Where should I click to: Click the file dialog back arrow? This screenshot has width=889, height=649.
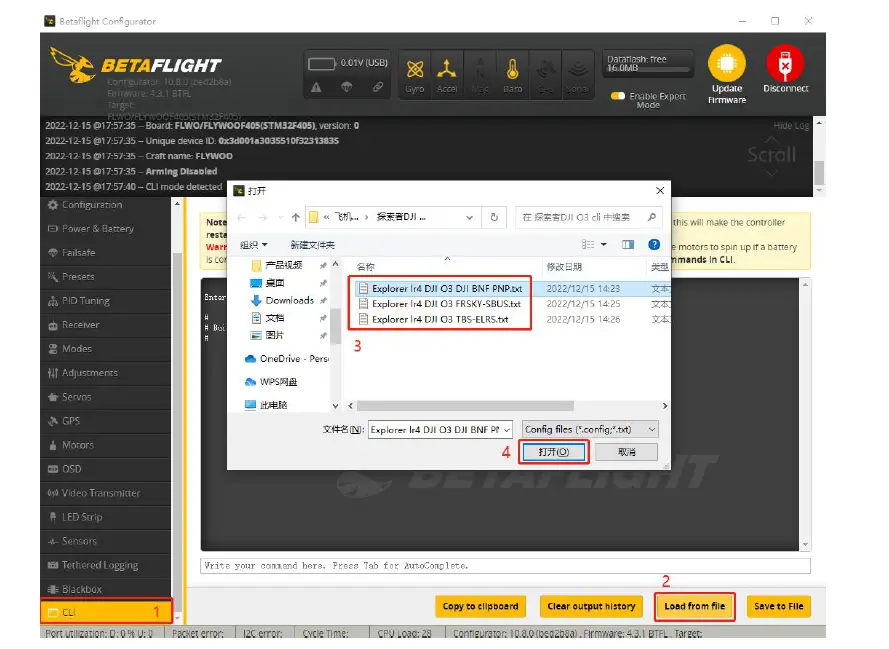[x=242, y=217]
